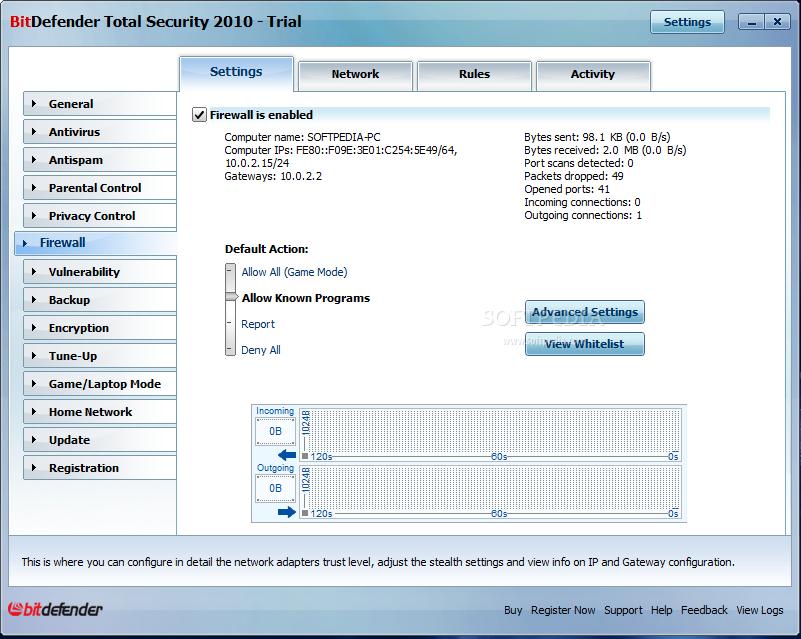Screen dimensions: 801x639
Task: Select Deny All default action
Action: [x=260, y=350]
